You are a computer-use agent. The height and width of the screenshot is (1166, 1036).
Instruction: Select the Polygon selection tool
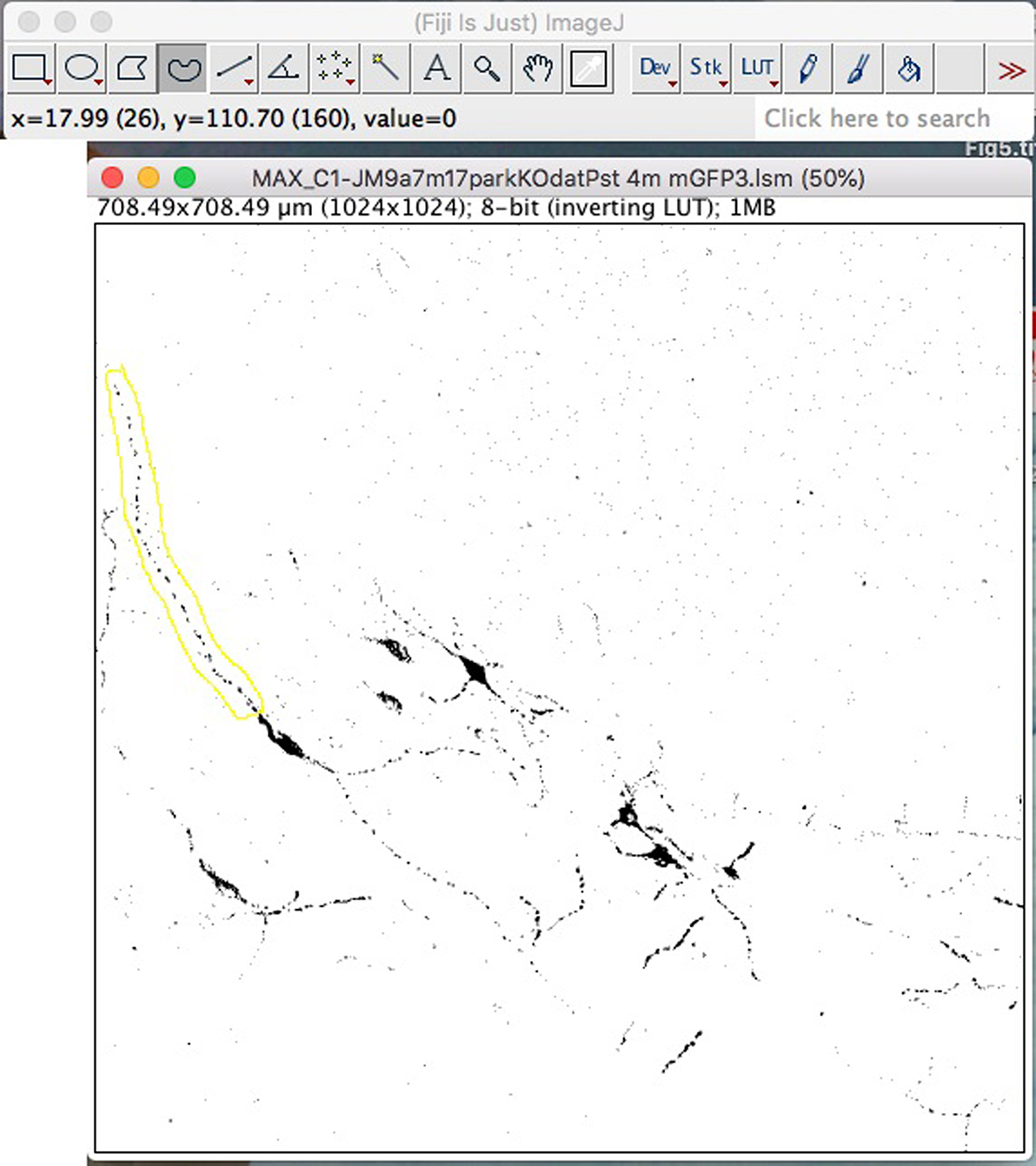point(131,68)
